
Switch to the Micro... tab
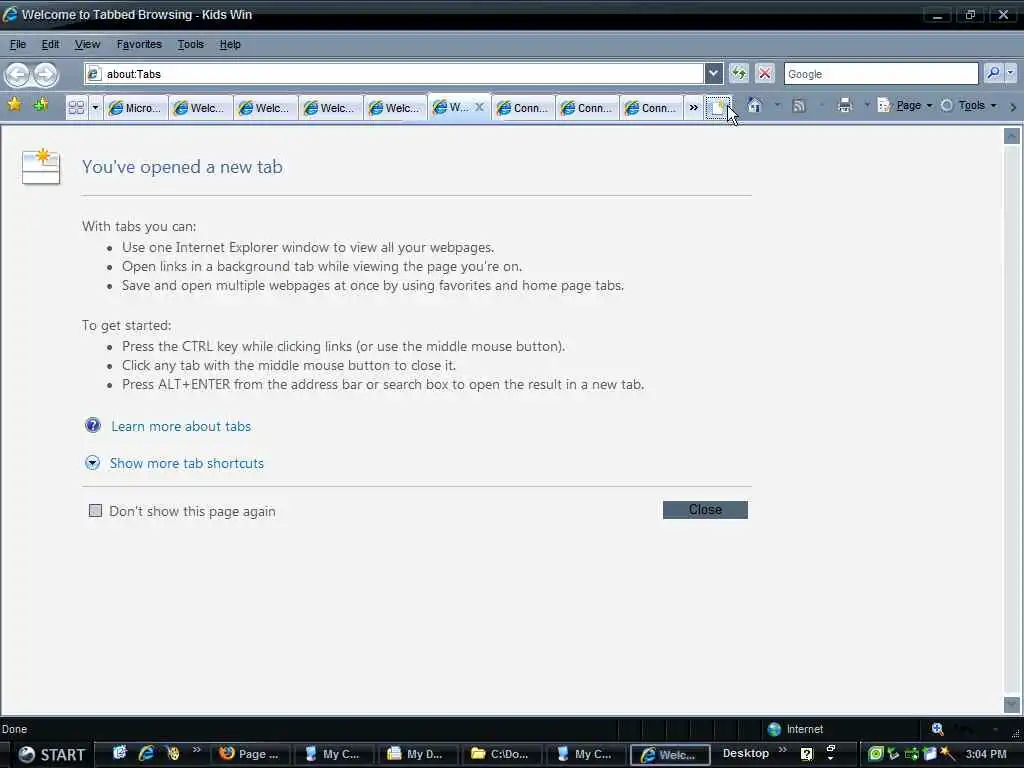pyautogui.click(x=136, y=108)
